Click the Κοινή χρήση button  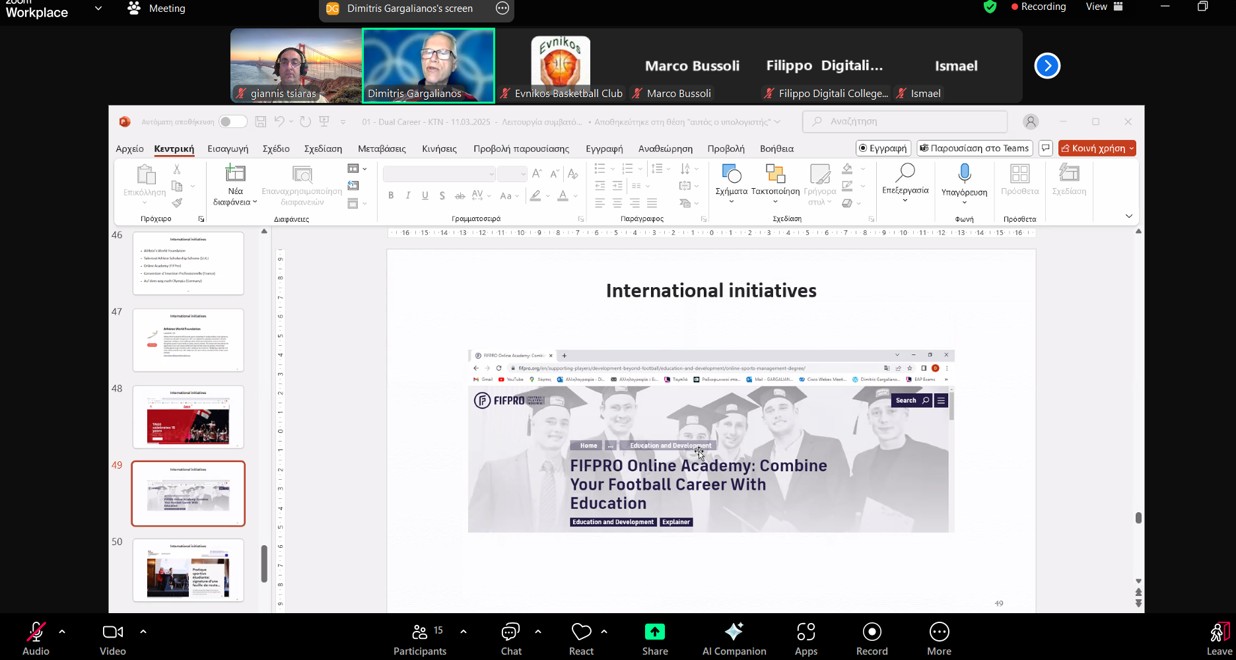click(1097, 148)
